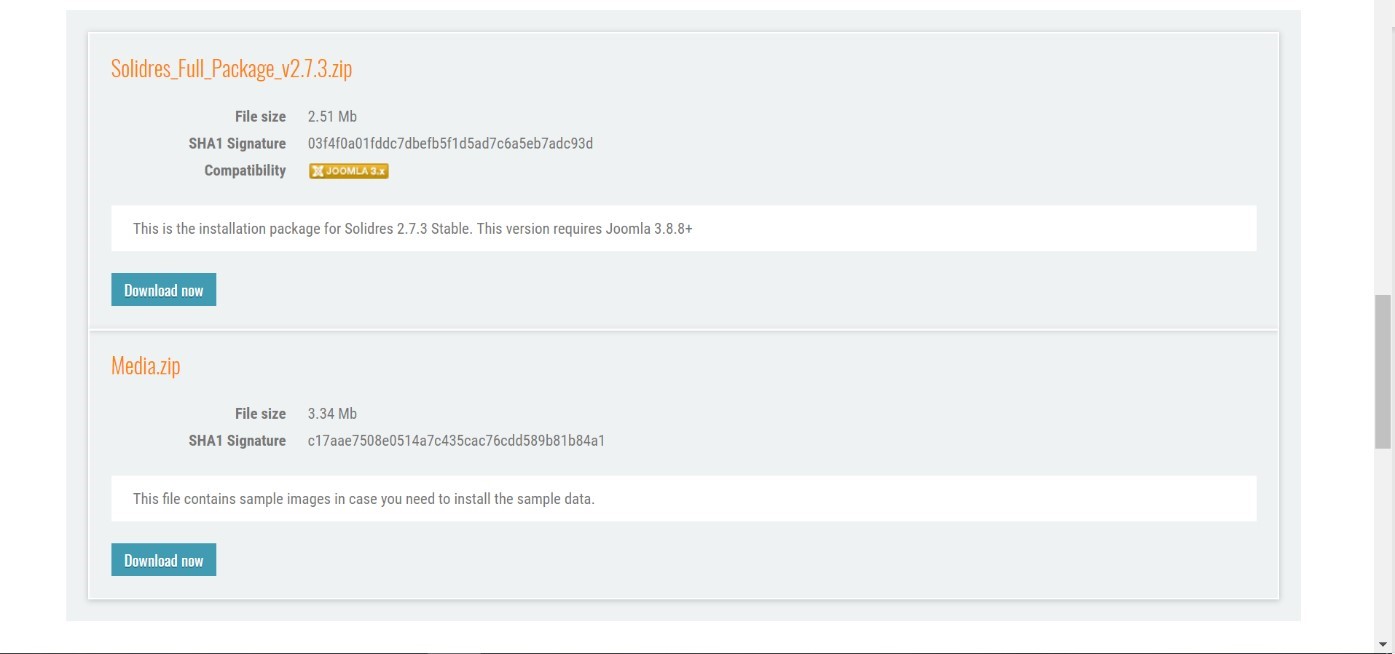Click the sample images description text
Viewport: 1395px width, 654px height.
tap(363, 499)
